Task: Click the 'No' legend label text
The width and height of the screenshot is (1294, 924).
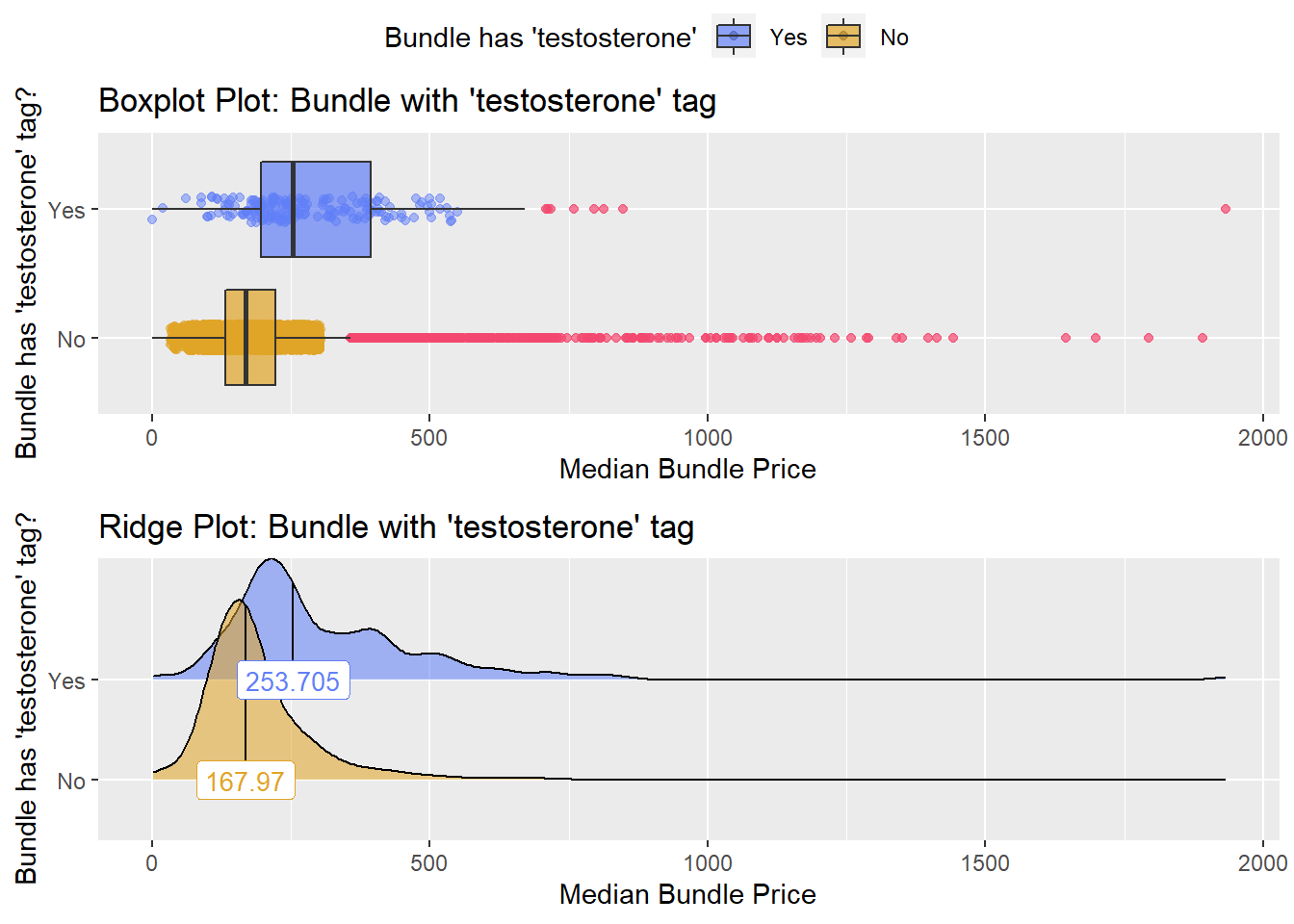Action: [893, 38]
